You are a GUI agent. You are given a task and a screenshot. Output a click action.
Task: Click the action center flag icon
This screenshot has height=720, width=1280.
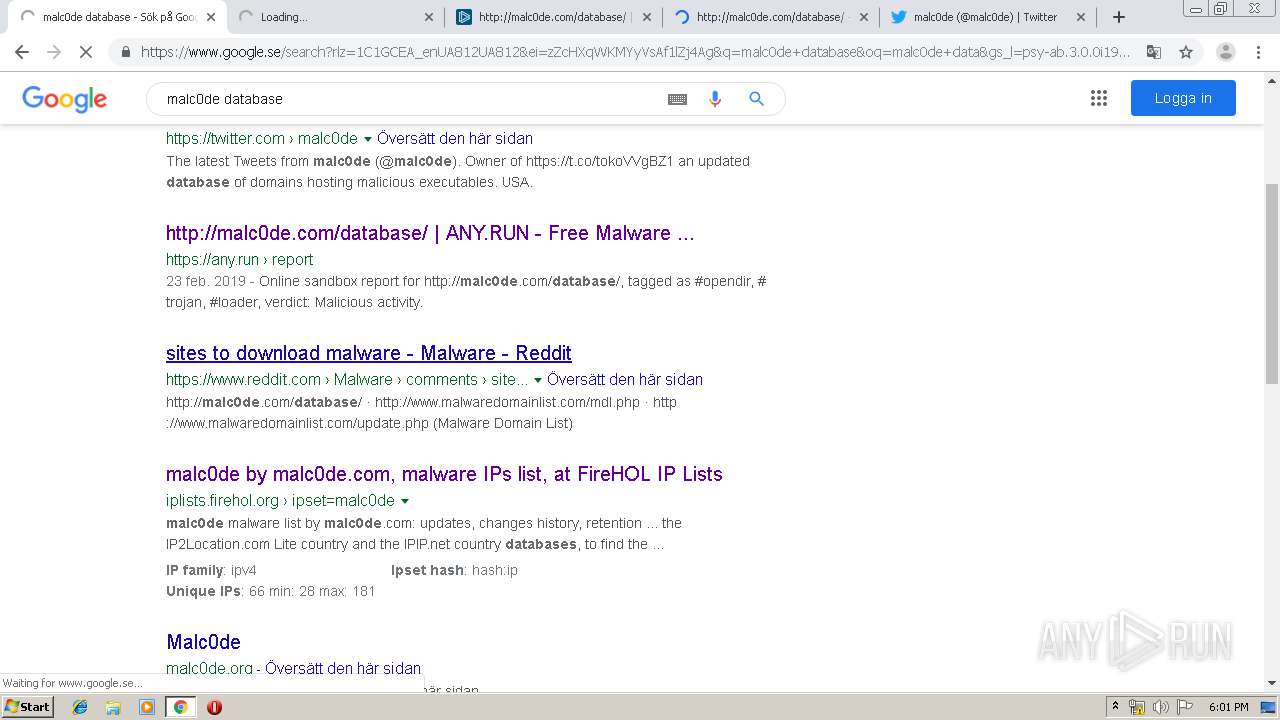(1184, 707)
